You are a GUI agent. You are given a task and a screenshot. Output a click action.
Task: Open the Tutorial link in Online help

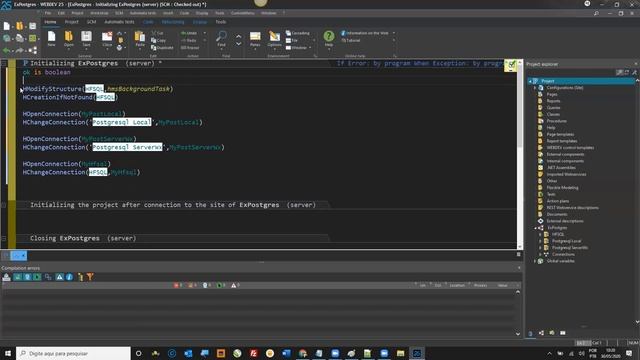tap(351, 40)
